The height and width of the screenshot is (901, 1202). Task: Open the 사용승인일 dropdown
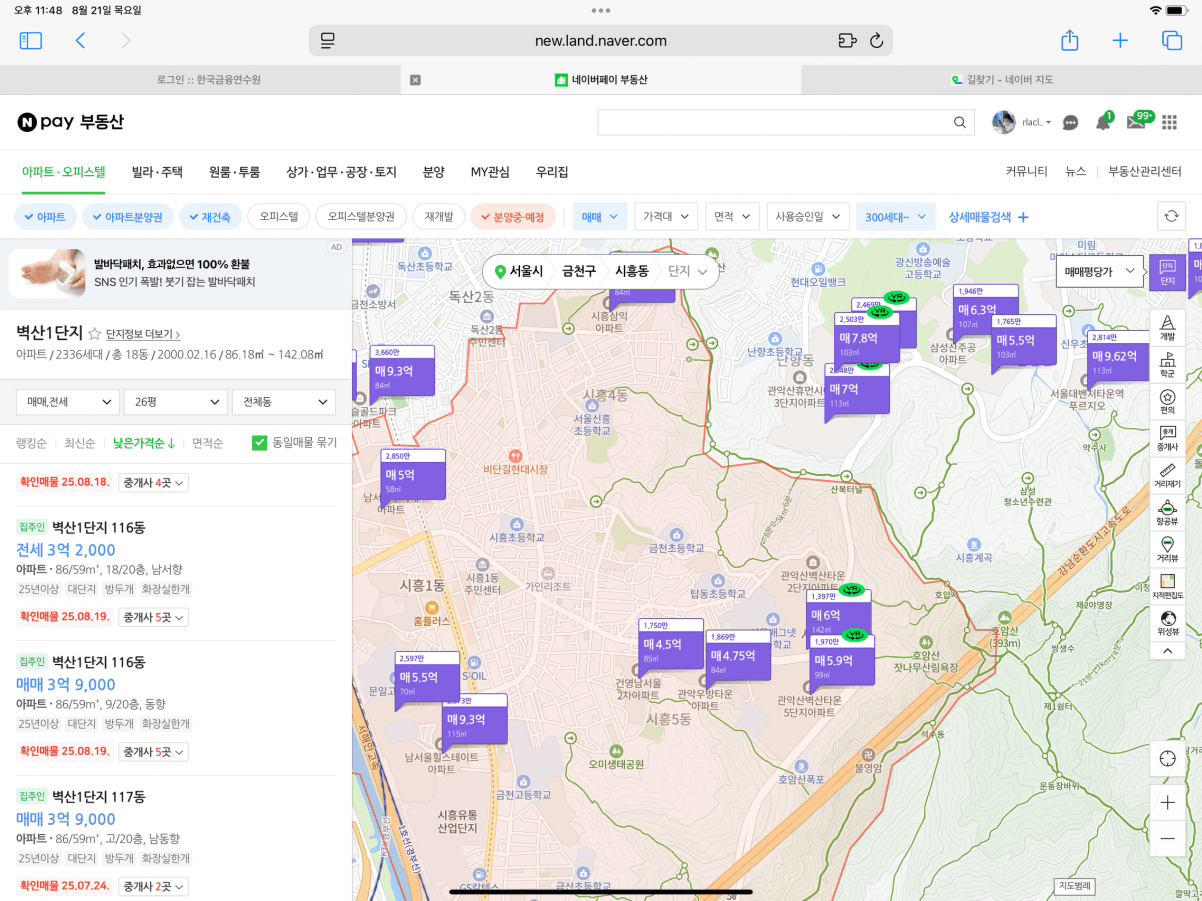click(x=808, y=216)
